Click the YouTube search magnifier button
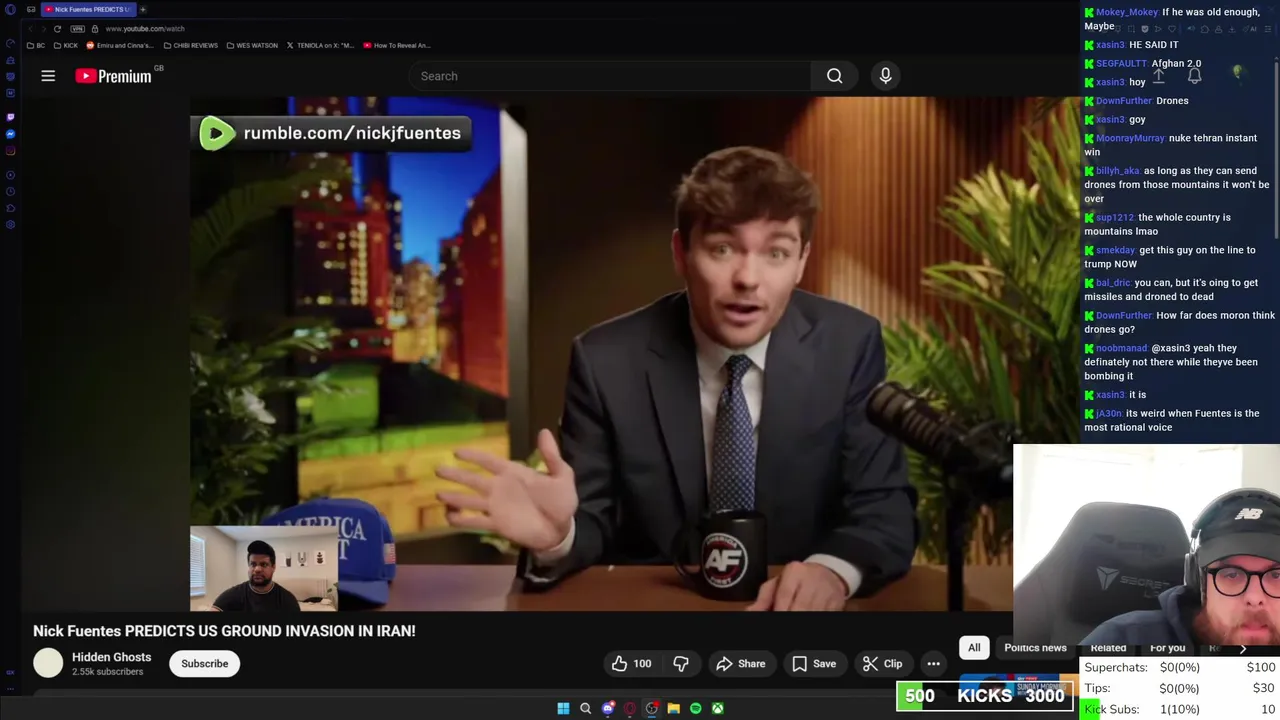This screenshot has width=1280, height=720. (x=834, y=76)
